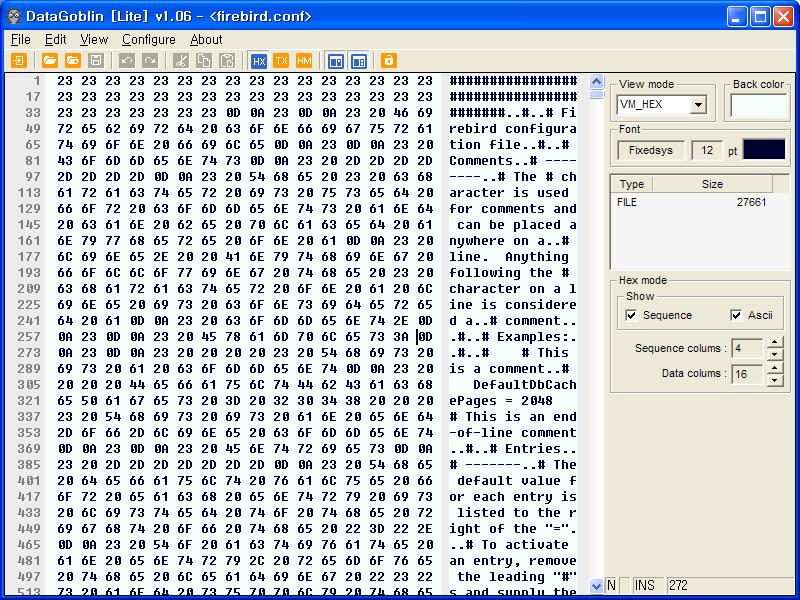
Task: Increase Data colums with its up arrow
Action: coord(775,366)
